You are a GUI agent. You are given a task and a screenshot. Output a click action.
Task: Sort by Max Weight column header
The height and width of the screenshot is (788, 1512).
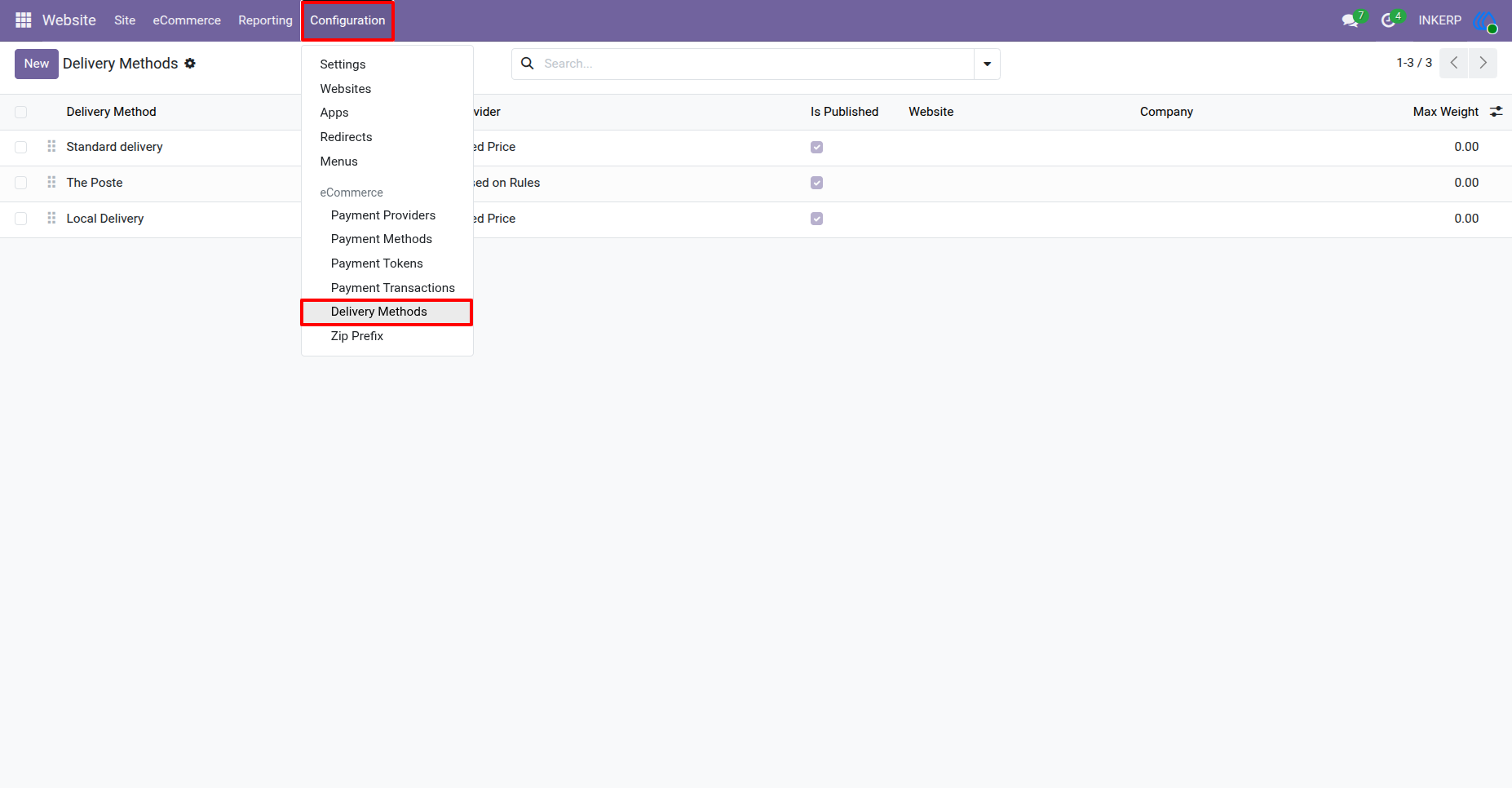click(1446, 112)
